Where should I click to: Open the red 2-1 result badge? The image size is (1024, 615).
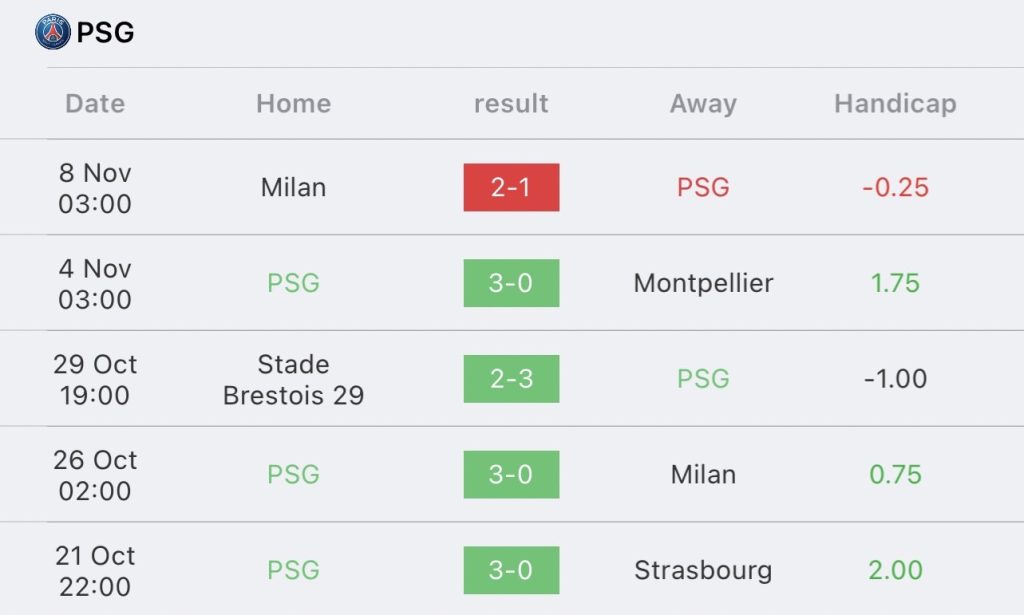511,187
